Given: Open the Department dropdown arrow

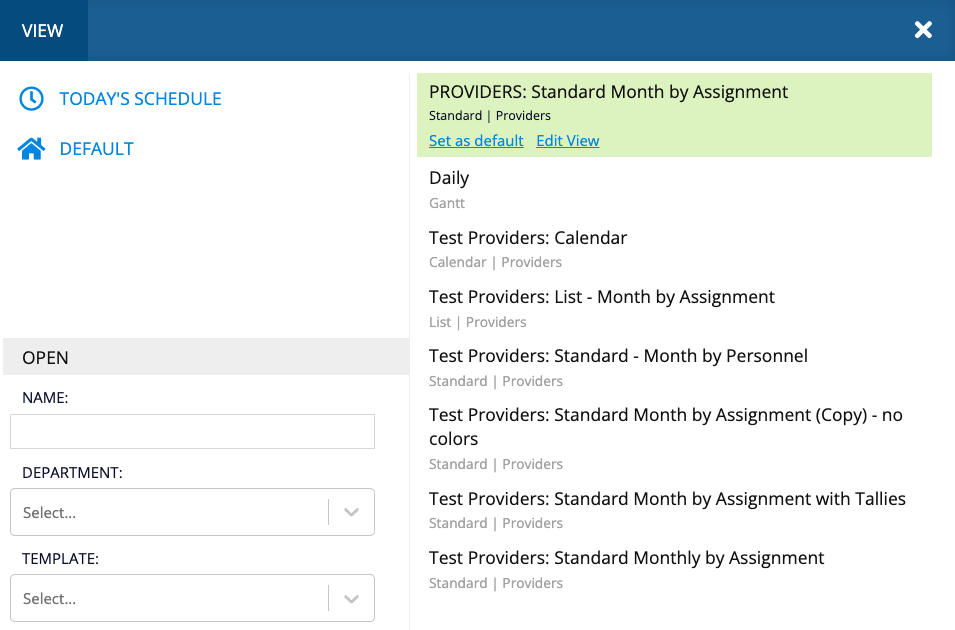Looking at the screenshot, I should [x=351, y=512].
